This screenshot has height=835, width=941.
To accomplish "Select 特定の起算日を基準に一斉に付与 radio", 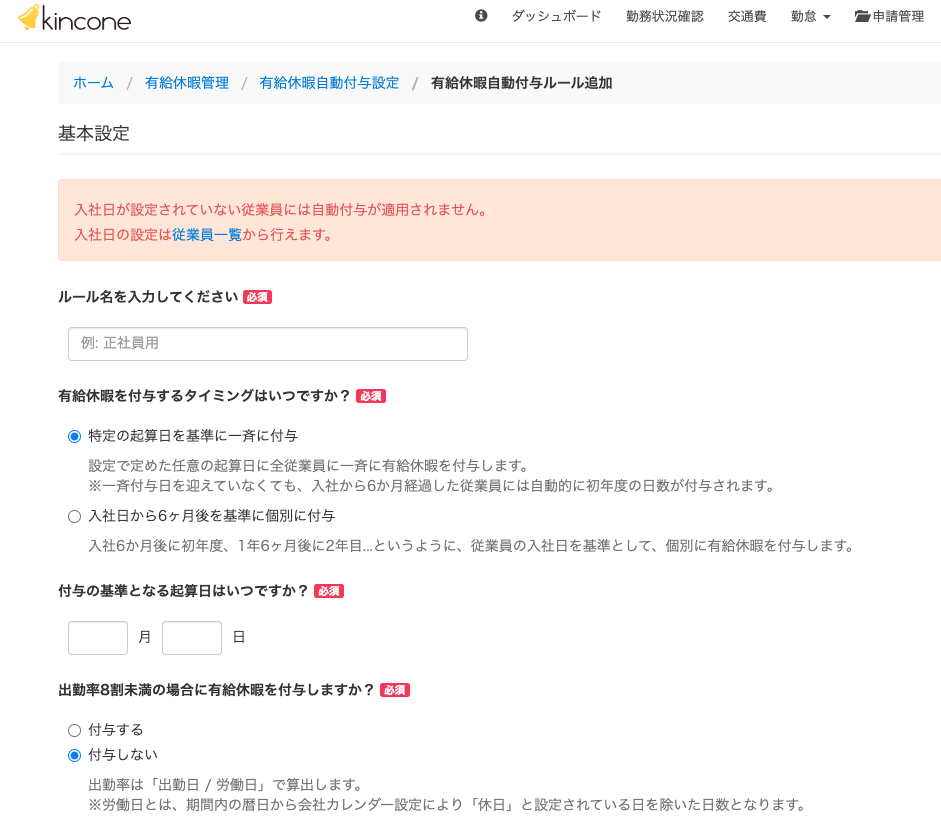I will point(74,436).
